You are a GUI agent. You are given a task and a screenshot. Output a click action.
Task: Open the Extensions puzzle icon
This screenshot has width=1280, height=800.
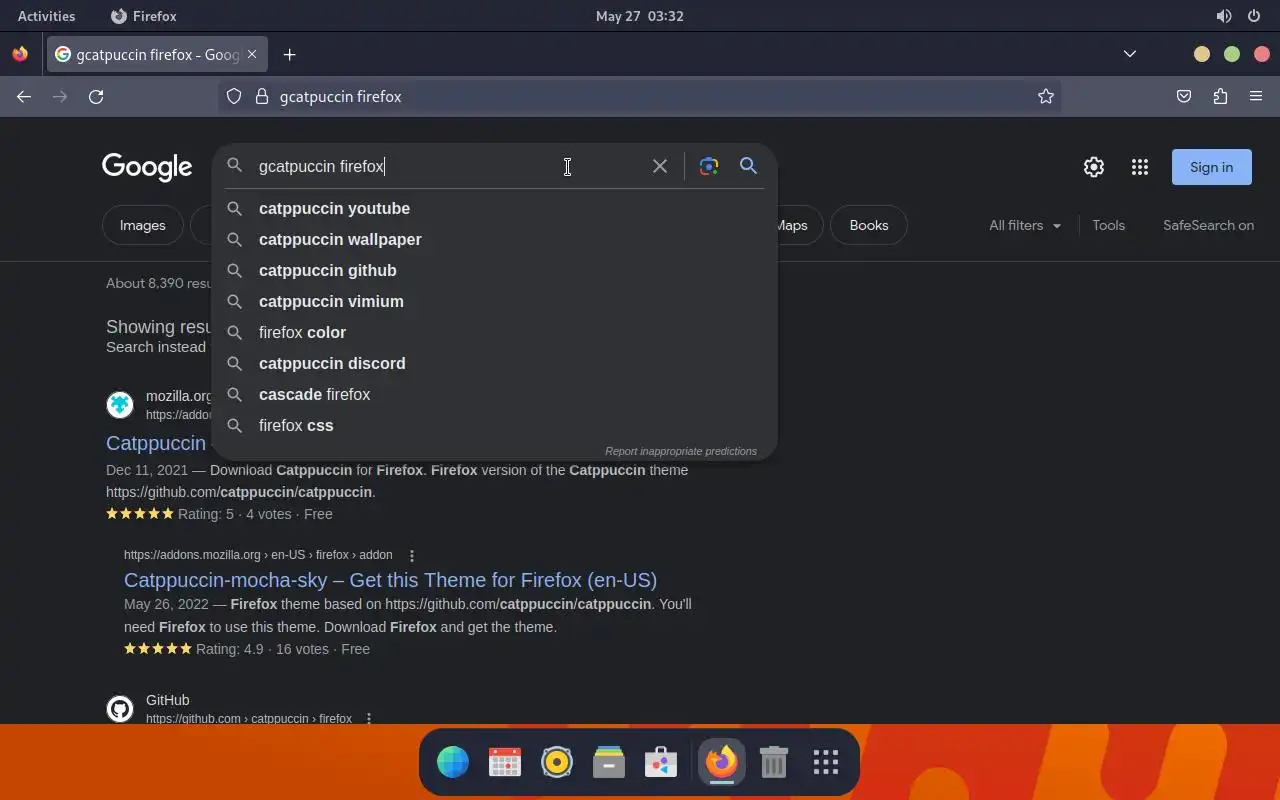(x=1220, y=97)
